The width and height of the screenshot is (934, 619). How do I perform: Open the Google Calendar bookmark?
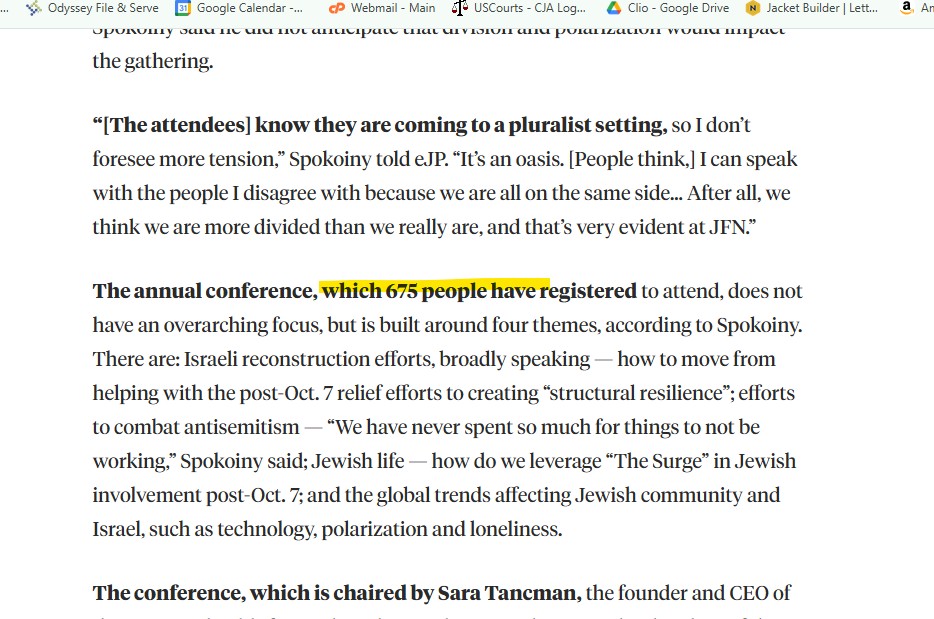[239, 8]
